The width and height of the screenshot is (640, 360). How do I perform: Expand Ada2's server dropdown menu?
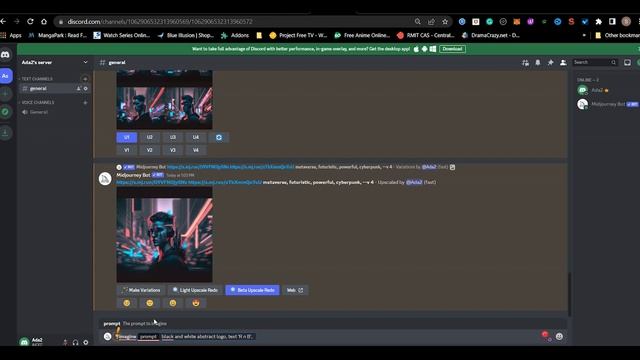pos(85,62)
